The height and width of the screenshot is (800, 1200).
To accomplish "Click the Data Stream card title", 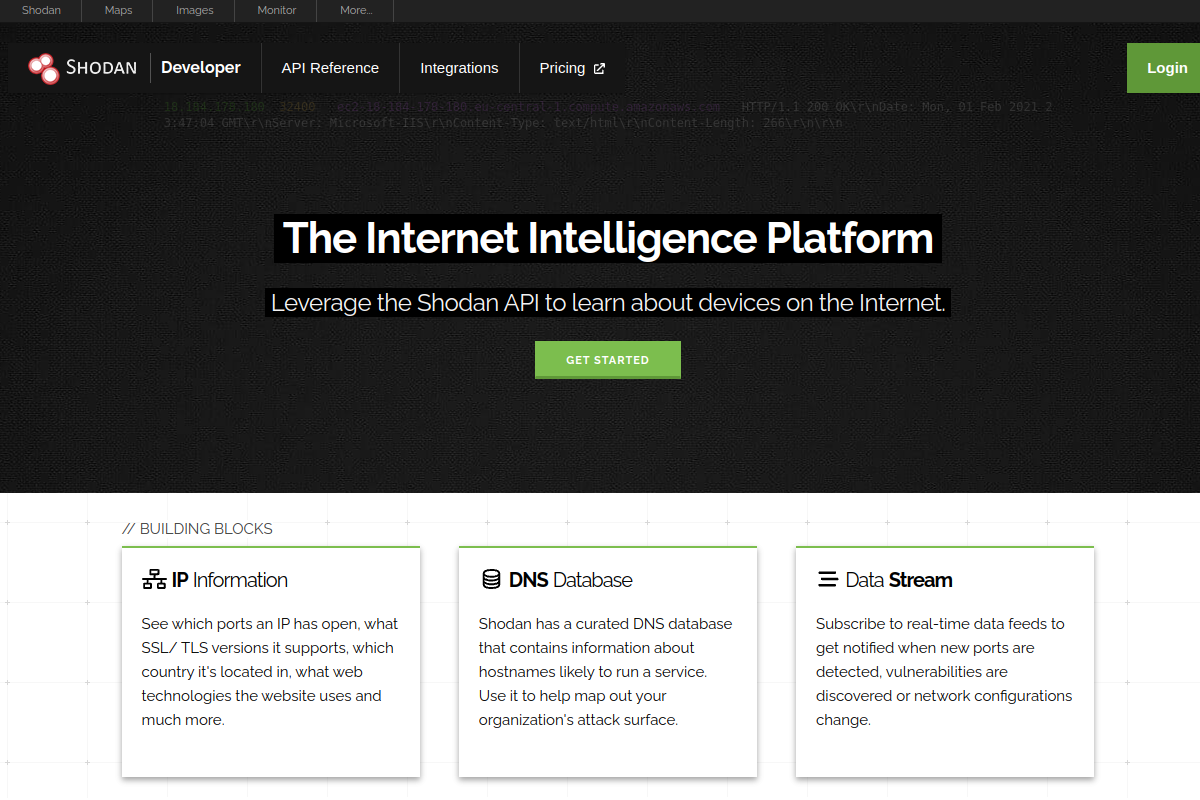I will 898,580.
